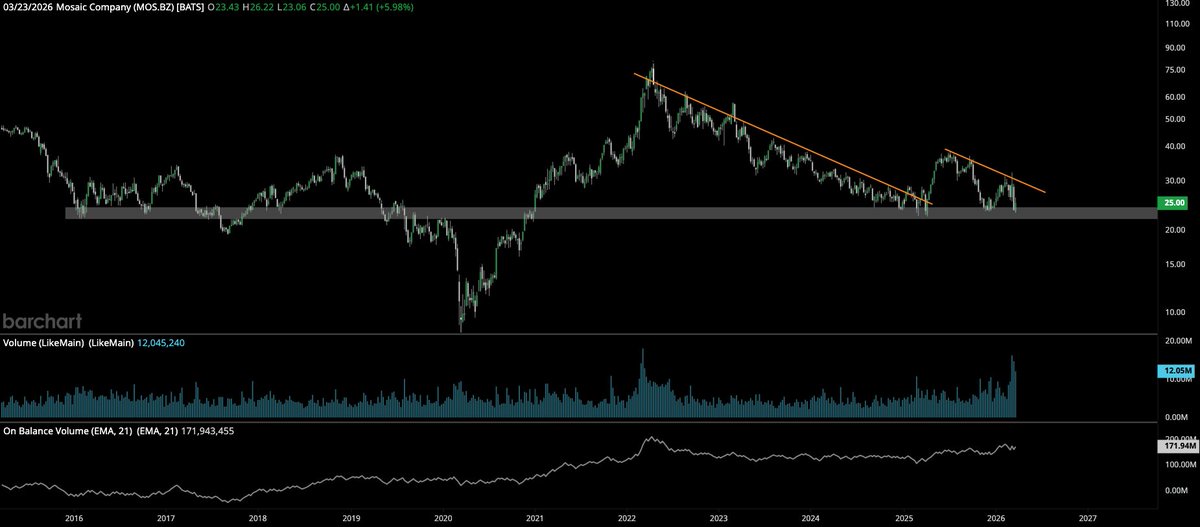The image size is (1200, 527).
Task: Click the 2019 year label on time axis
Action: click(350, 519)
